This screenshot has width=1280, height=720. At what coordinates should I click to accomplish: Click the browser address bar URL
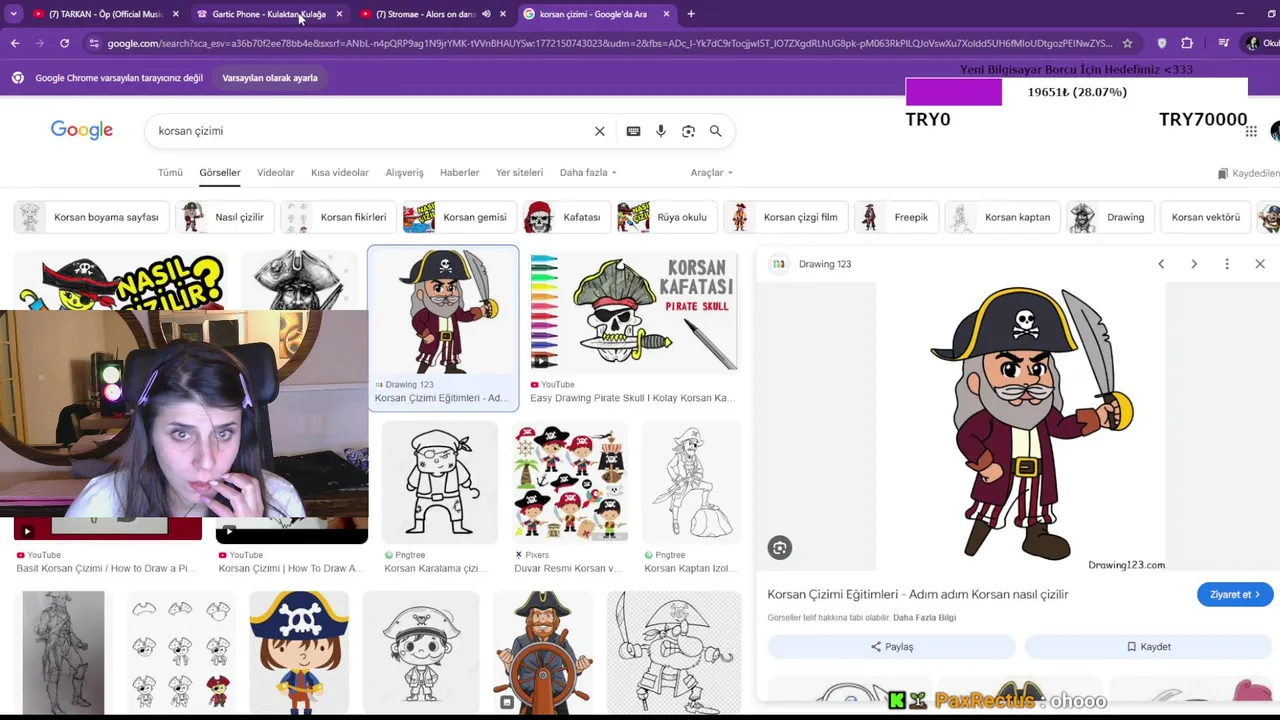tap(609, 43)
